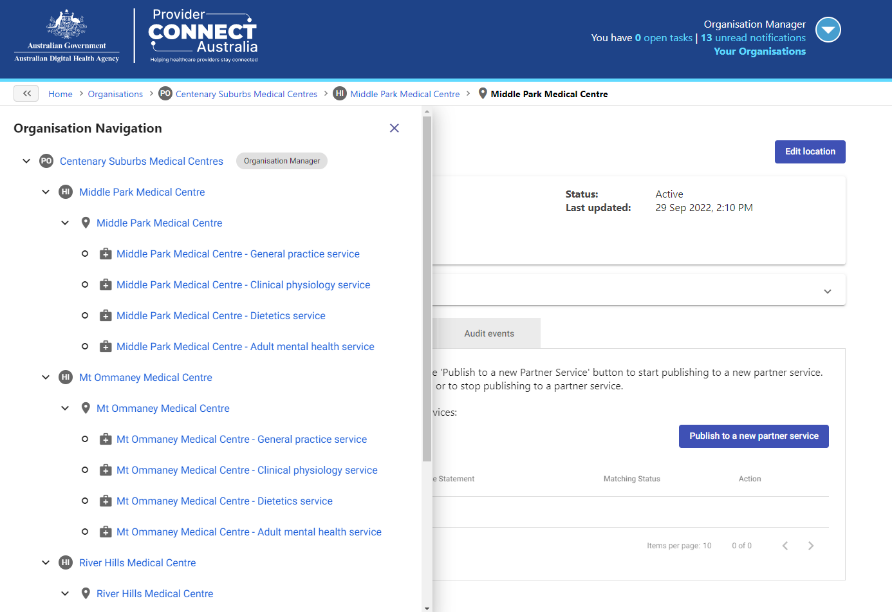The image size is (892, 612).
Task: Click briefcase icon for Mt Ommaney Adult mental health
Action: point(105,532)
